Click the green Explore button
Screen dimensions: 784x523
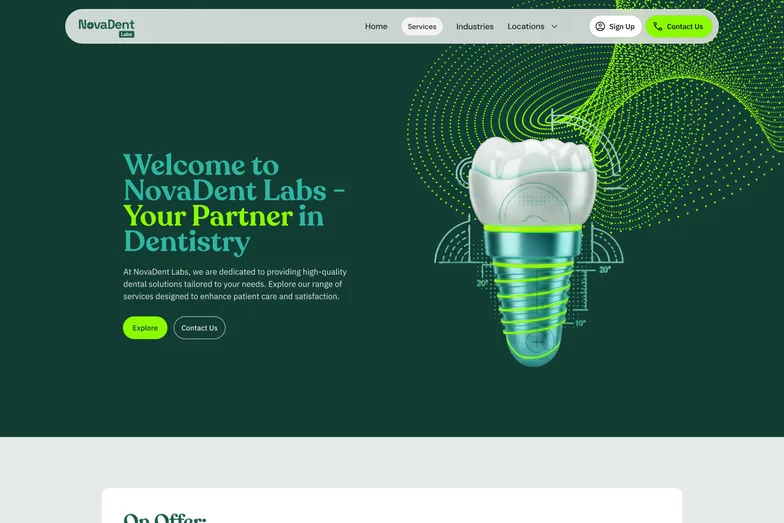[x=145, y=328]
